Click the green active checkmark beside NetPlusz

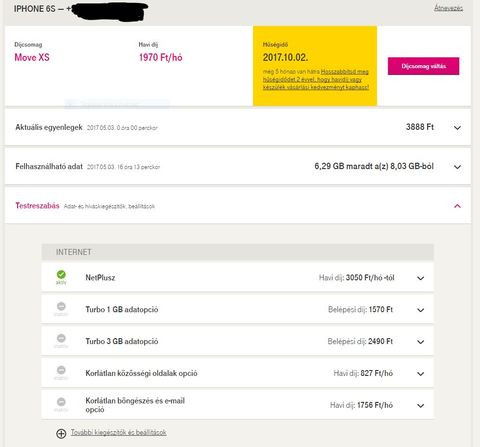(61, 275)
